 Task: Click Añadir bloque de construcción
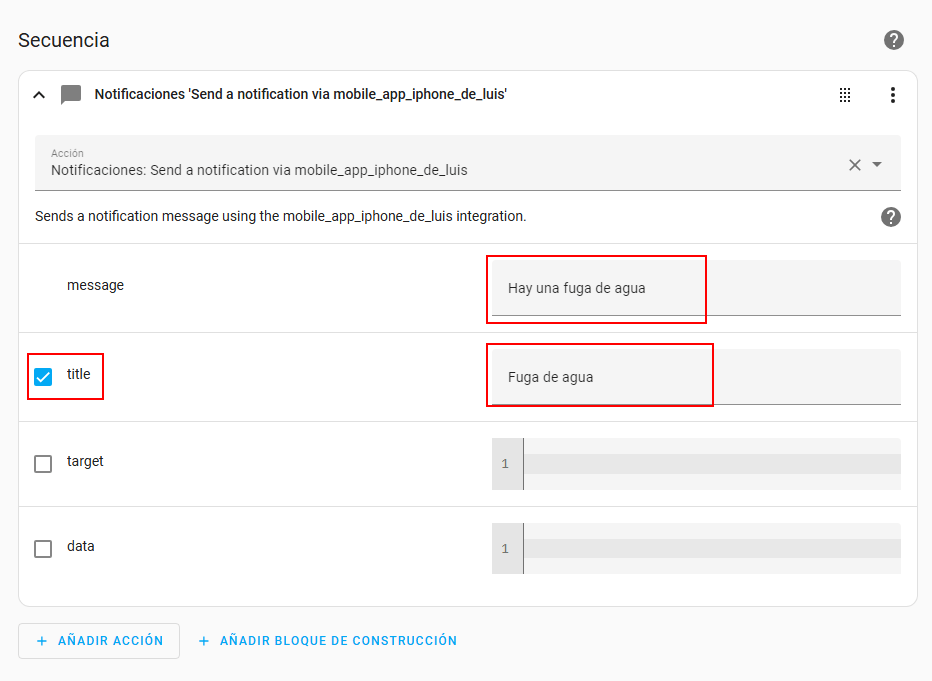tap(327, 641)
